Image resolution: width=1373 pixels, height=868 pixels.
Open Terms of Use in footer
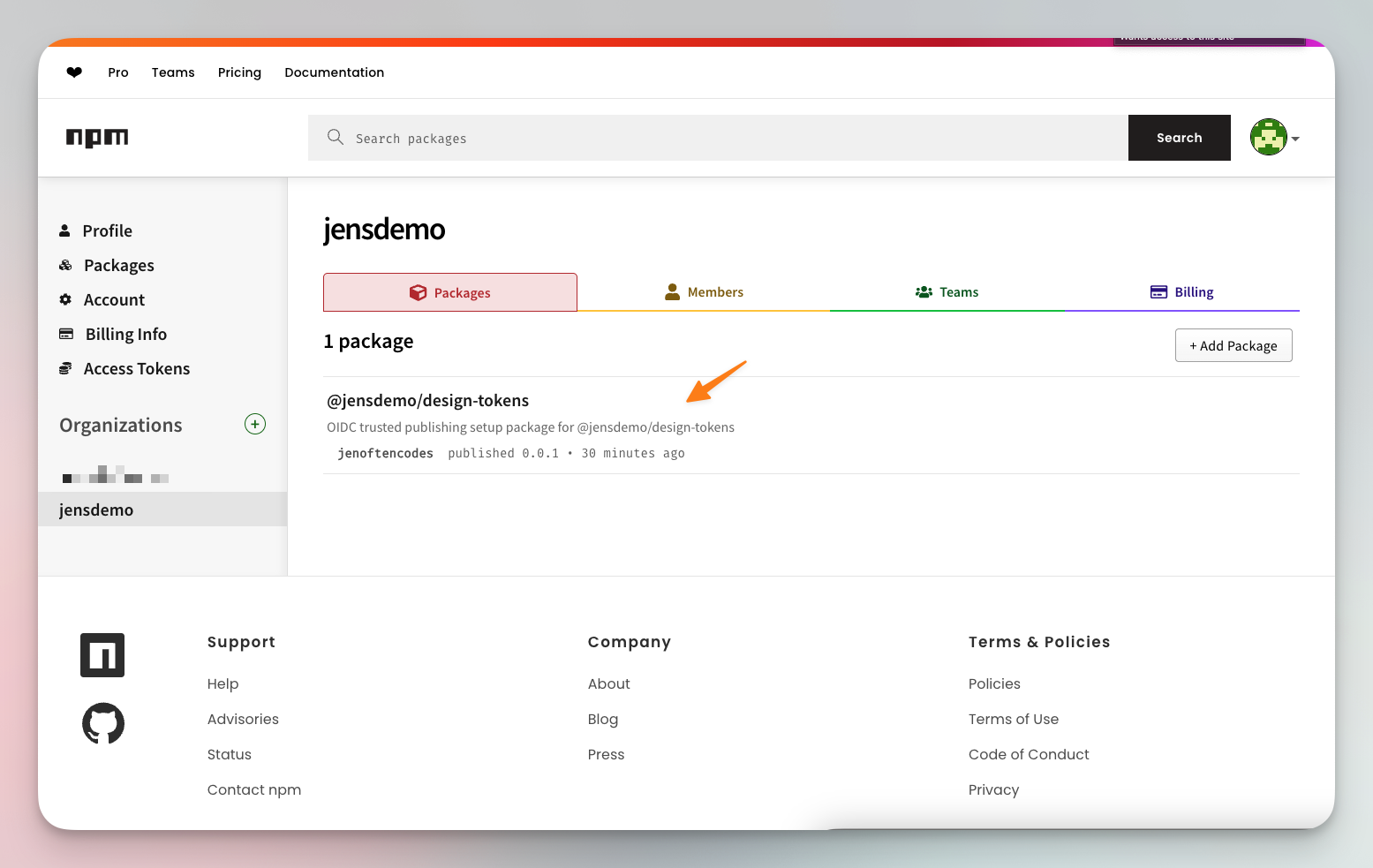[x=1014, y=719]
